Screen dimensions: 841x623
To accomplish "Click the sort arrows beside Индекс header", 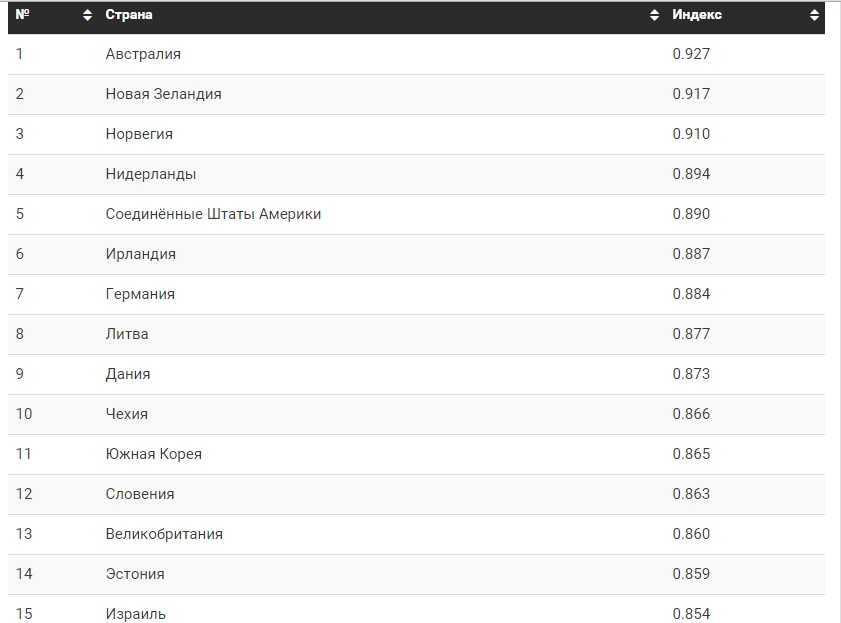I will pos(814,16).
